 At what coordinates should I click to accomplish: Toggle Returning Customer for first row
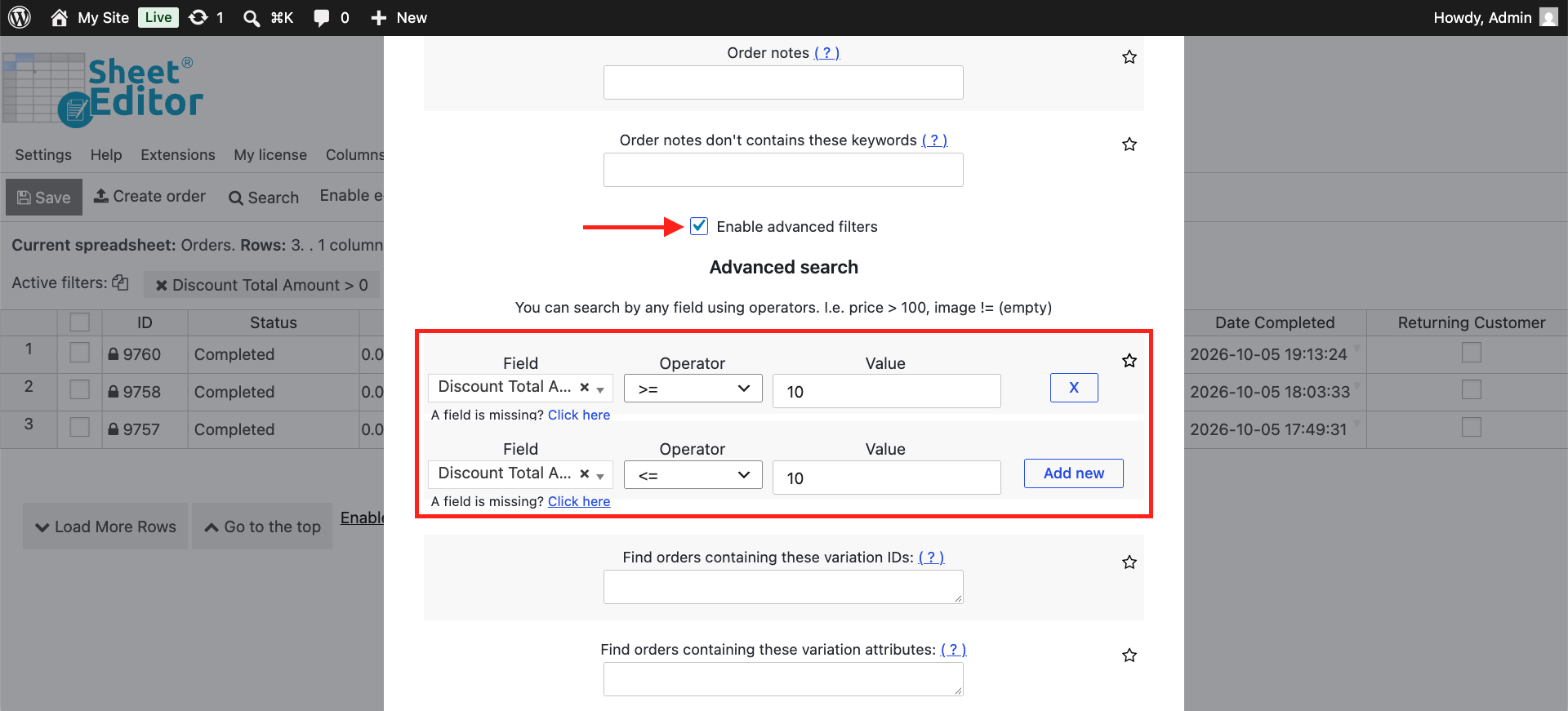(x=1472, y=353)
